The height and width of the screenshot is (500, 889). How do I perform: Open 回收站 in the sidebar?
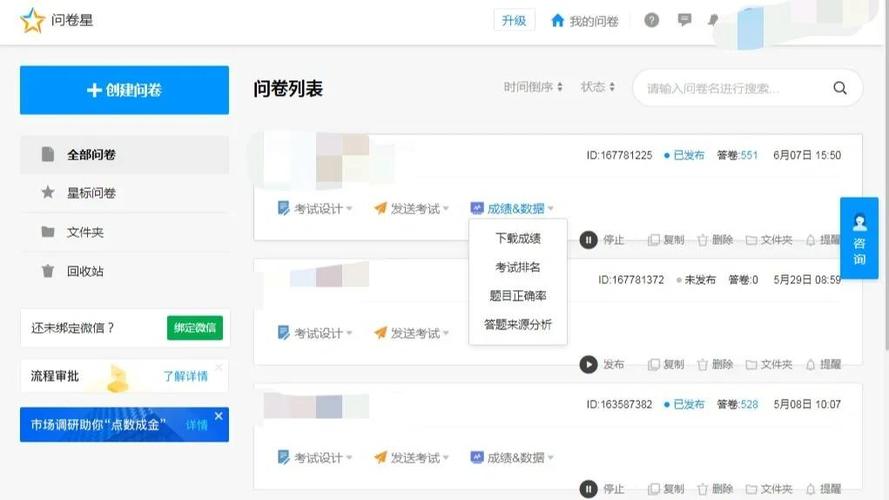(x=124, y=271)
